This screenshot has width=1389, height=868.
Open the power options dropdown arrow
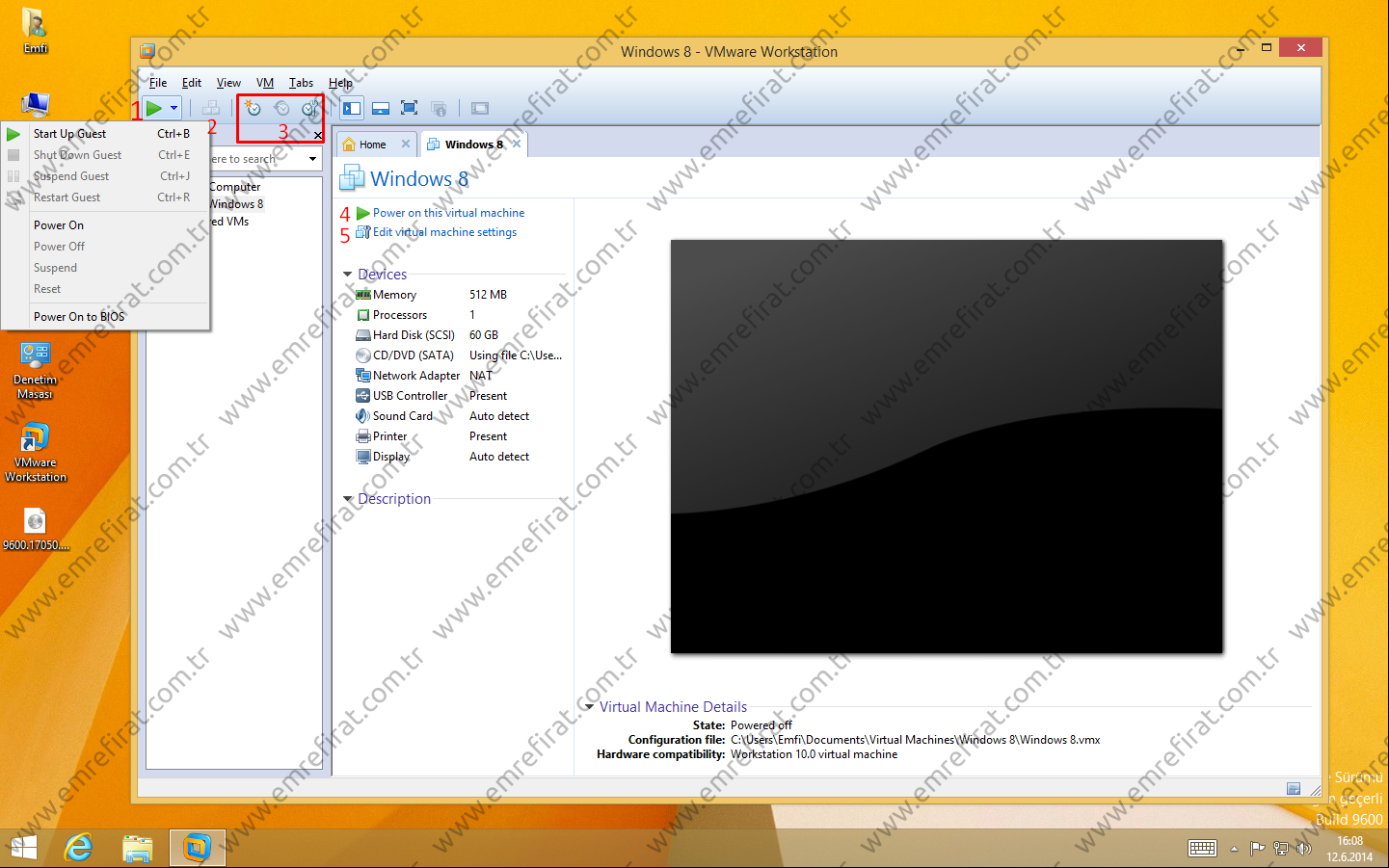point(174,108)
